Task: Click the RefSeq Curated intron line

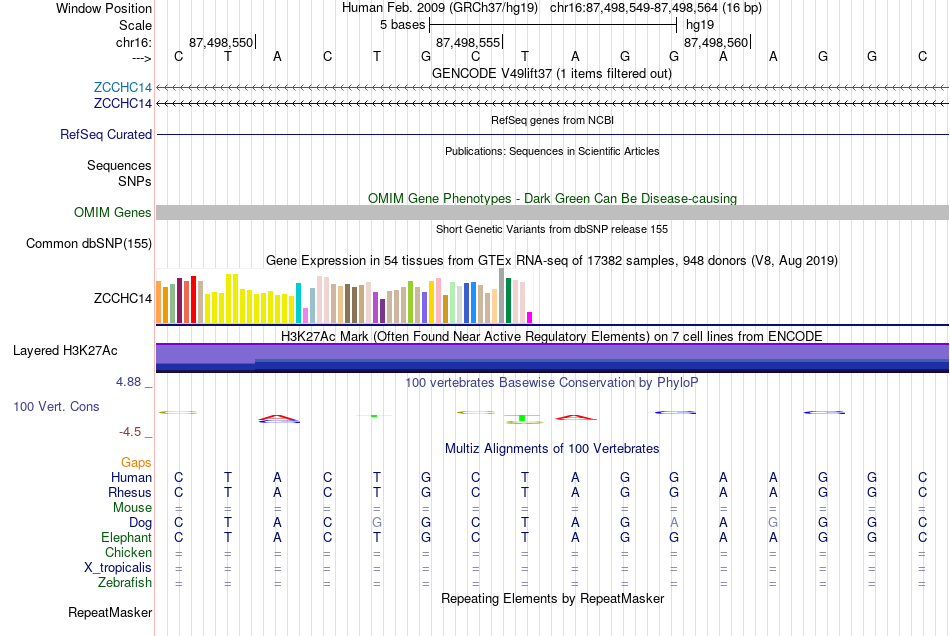Action: pyautogui.click(x=553, y=134)
